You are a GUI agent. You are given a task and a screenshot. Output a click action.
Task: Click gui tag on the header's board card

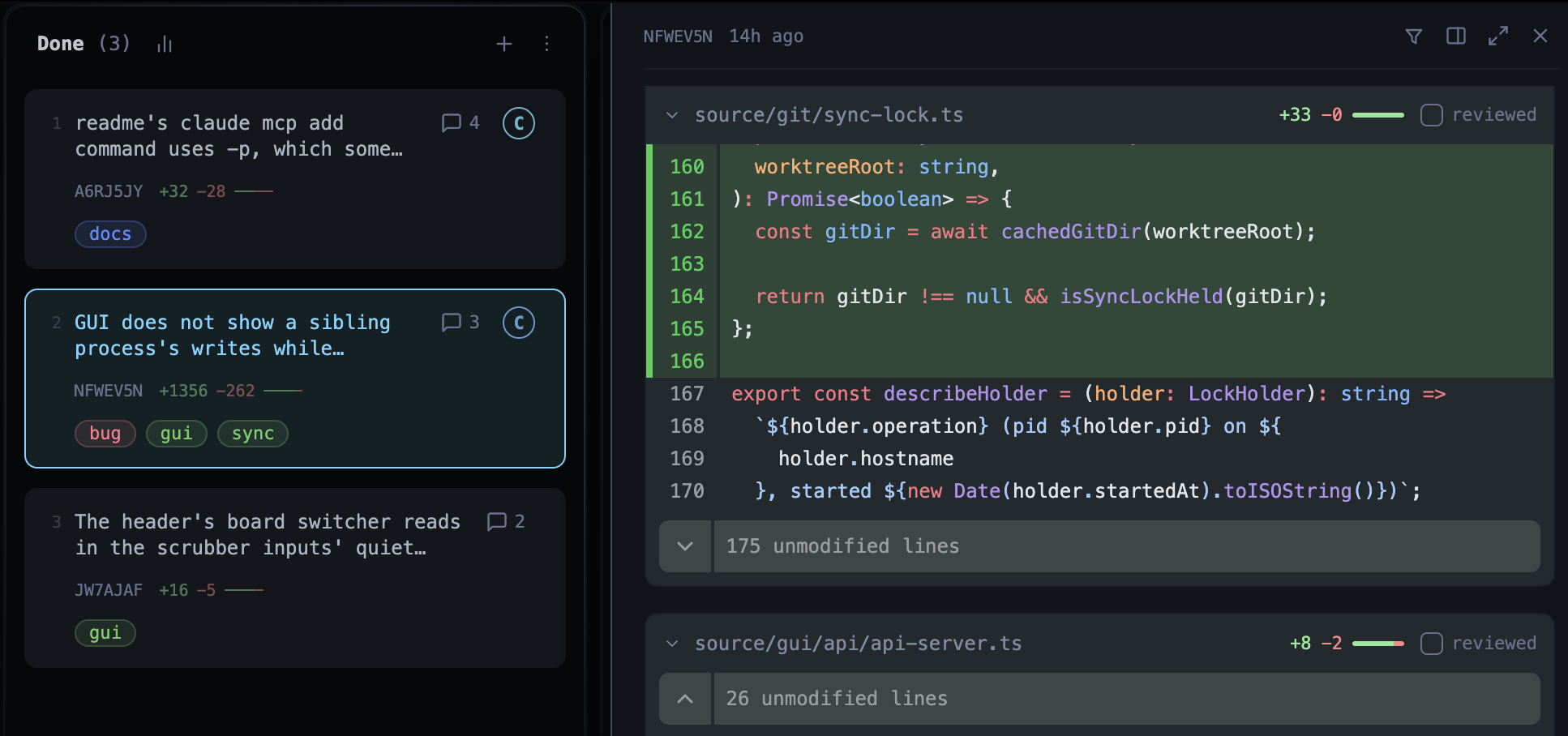click(105, 633)
